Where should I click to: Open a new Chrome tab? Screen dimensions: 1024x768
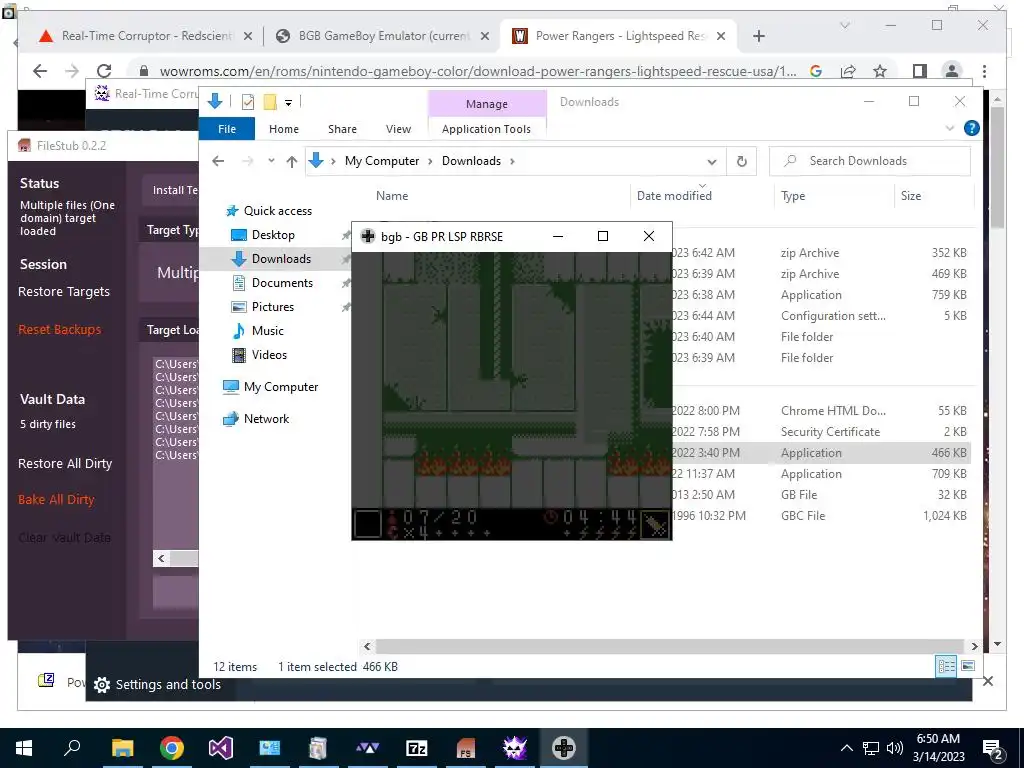pyautogui.click(x=758, y=36)
